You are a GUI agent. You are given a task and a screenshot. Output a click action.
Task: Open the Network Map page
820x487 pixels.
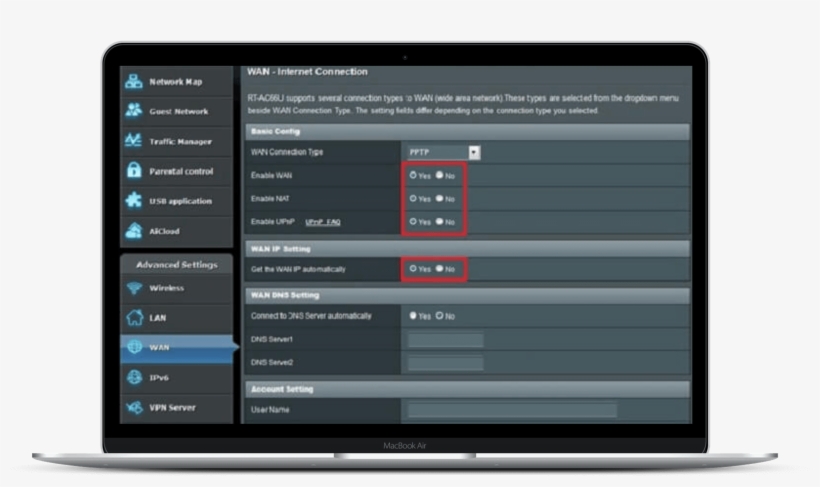click(x=176, y=82)
